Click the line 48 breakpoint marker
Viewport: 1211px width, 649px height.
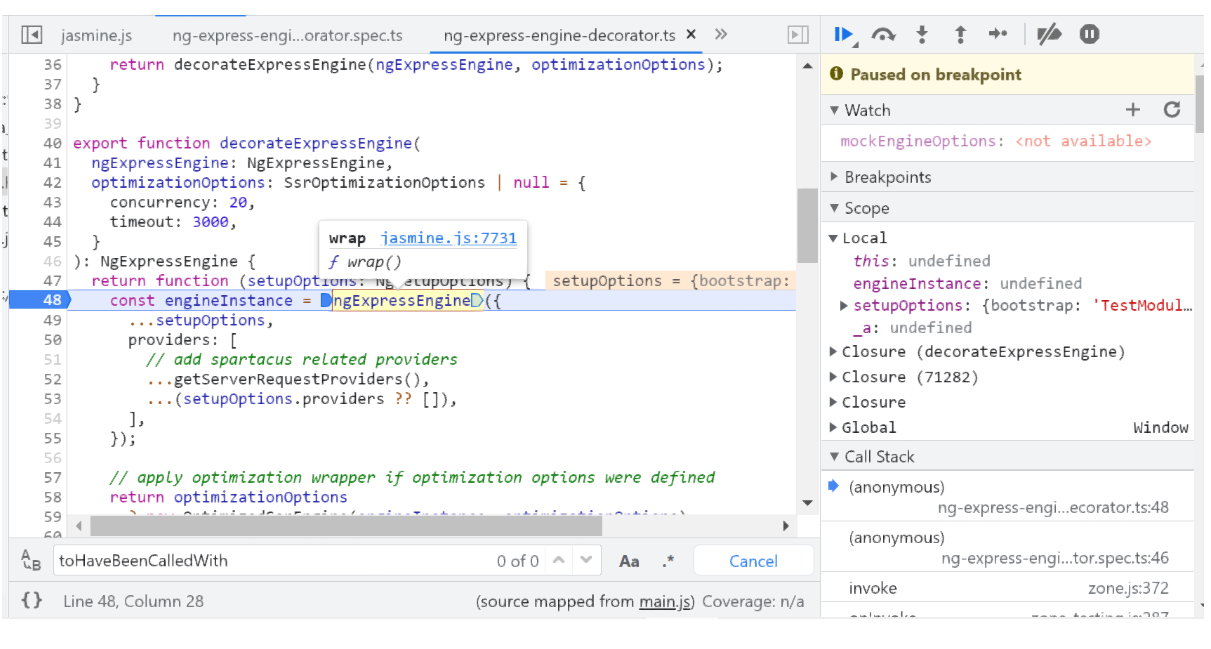41,300
